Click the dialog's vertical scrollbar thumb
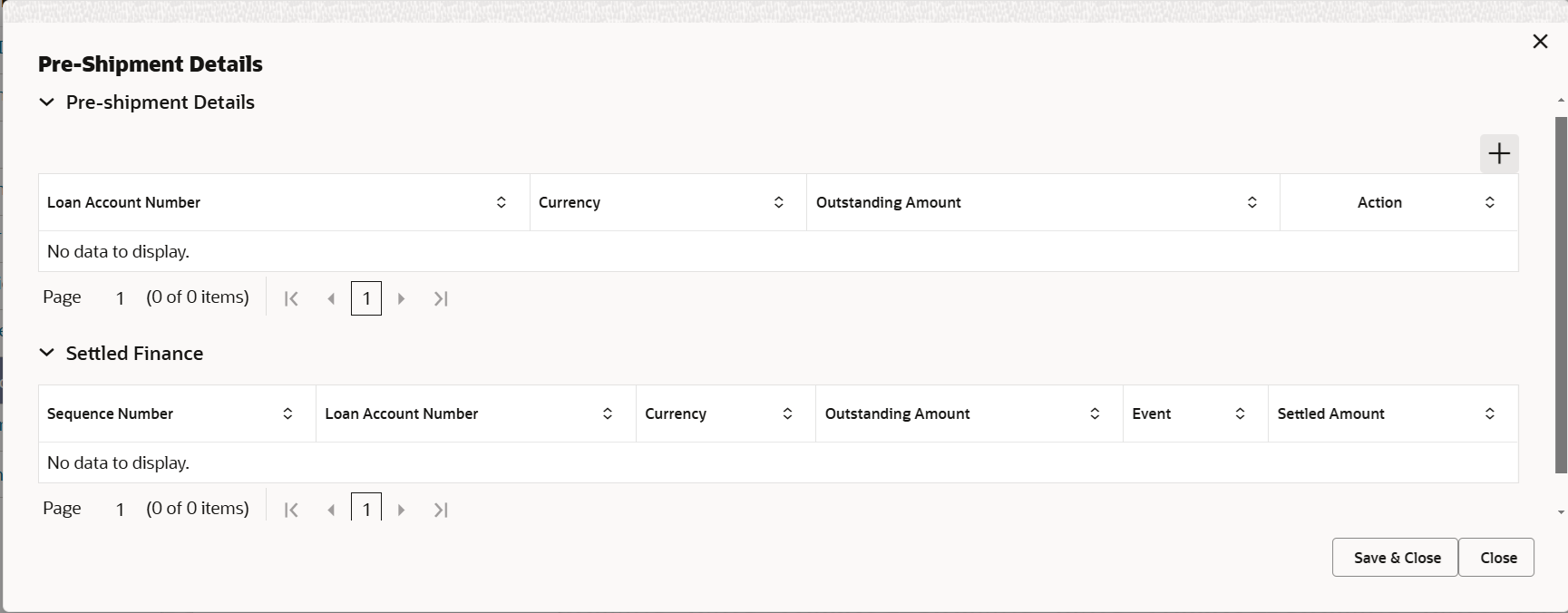 [x=1561, y=295]
